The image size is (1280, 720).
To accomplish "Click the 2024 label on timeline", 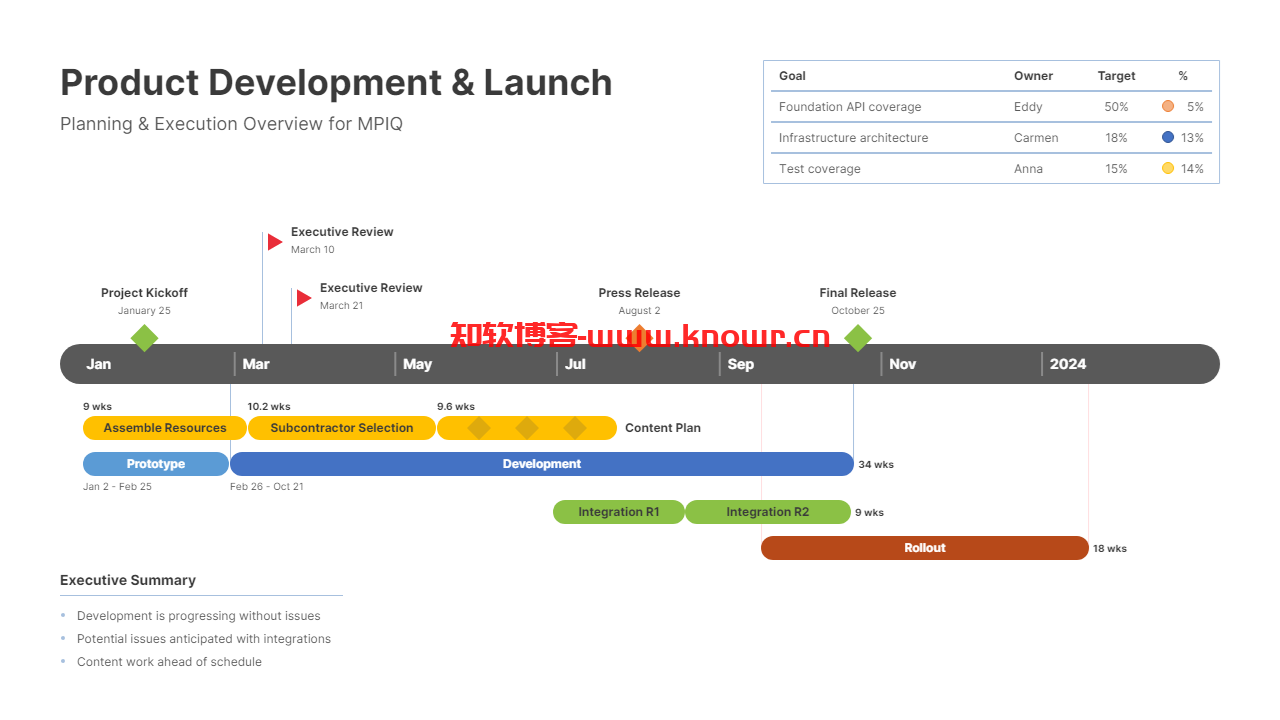I will pyautogui.click(x=1068, y=364).
